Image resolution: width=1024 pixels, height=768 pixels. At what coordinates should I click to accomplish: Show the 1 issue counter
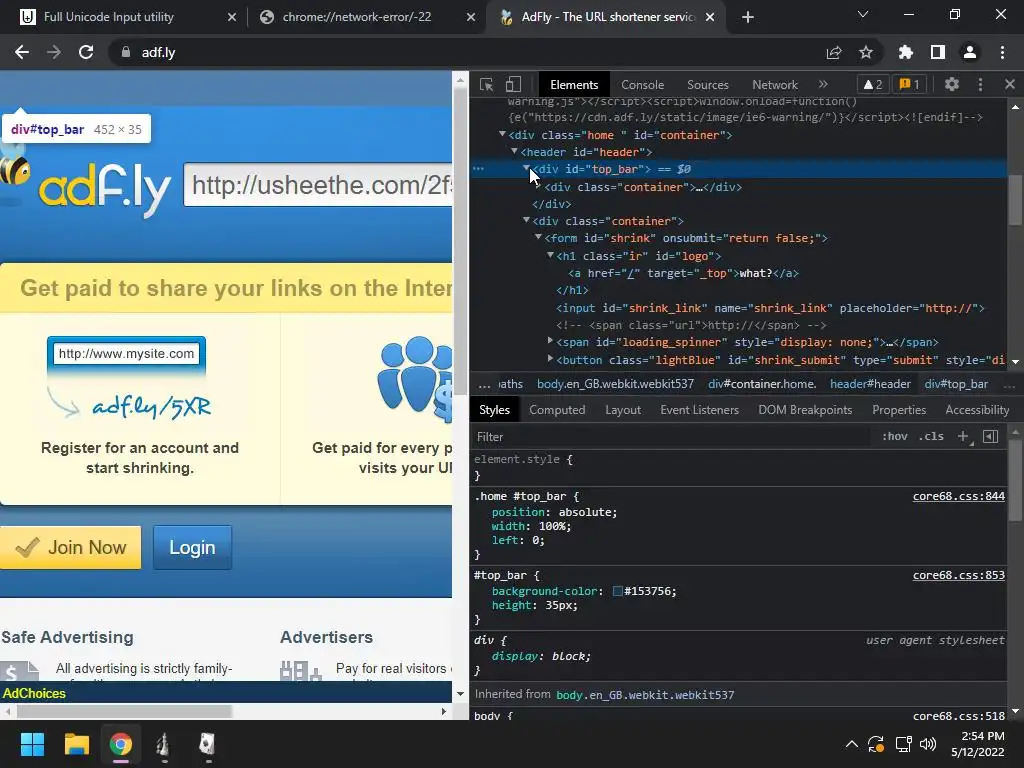pyautogui.click(x=910, y=84)
